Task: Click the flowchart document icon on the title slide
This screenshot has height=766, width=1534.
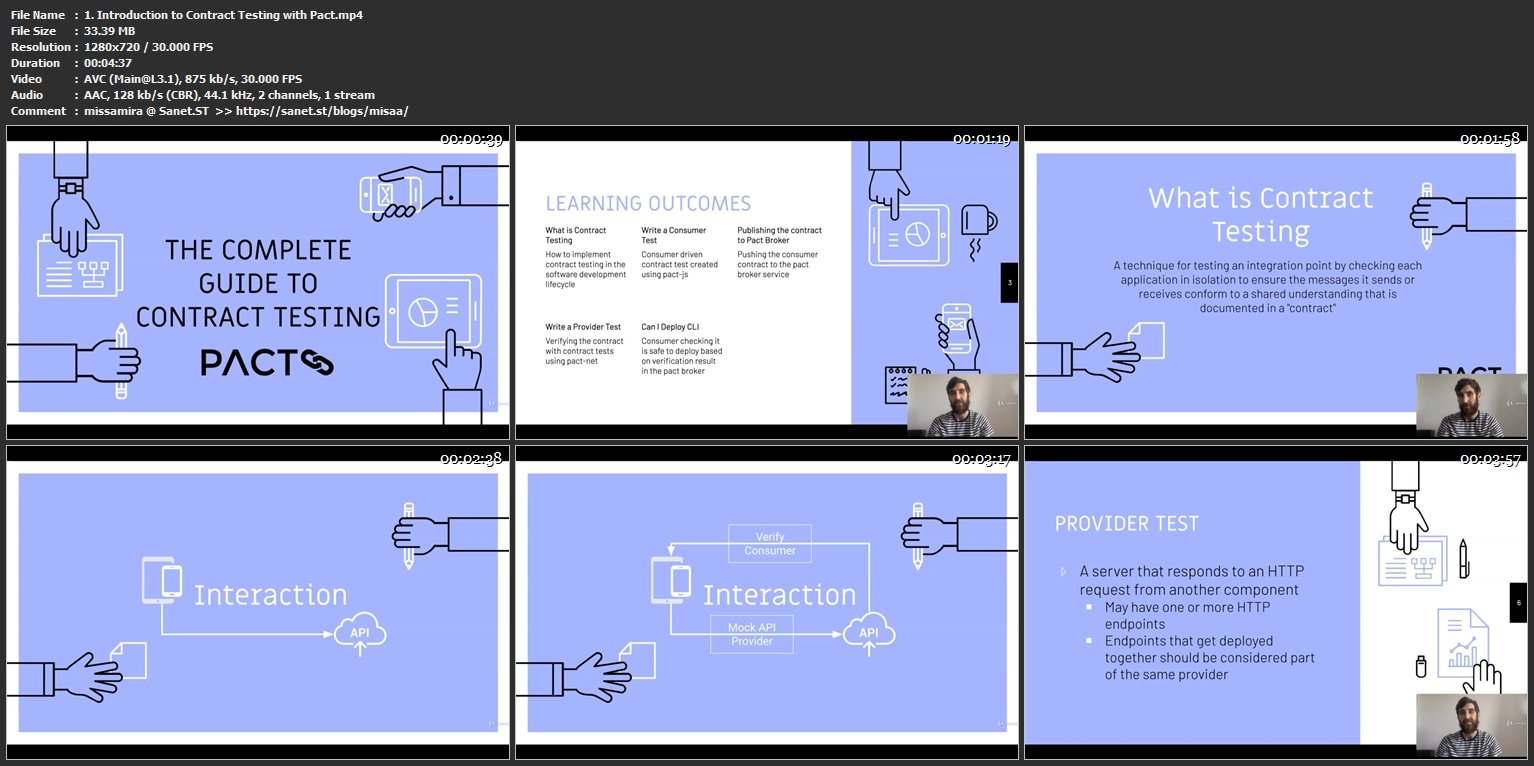Action: pyautogui.click(x=80, y=266)
